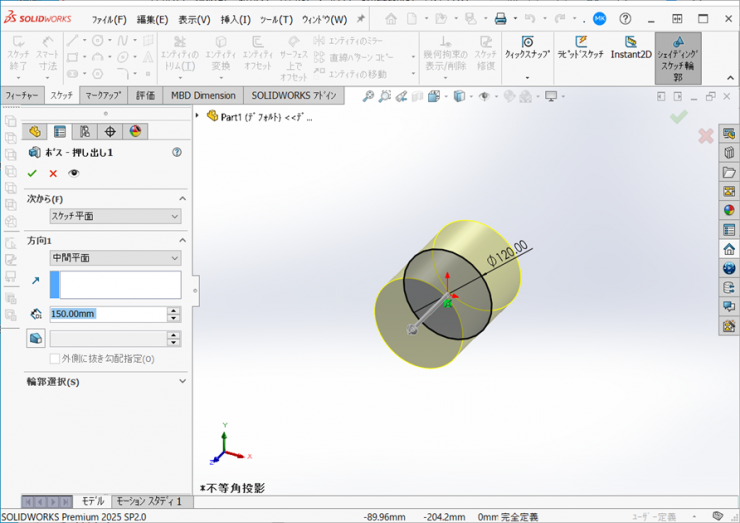Confirm extrude with the green checkmark

tap(32, 173)
